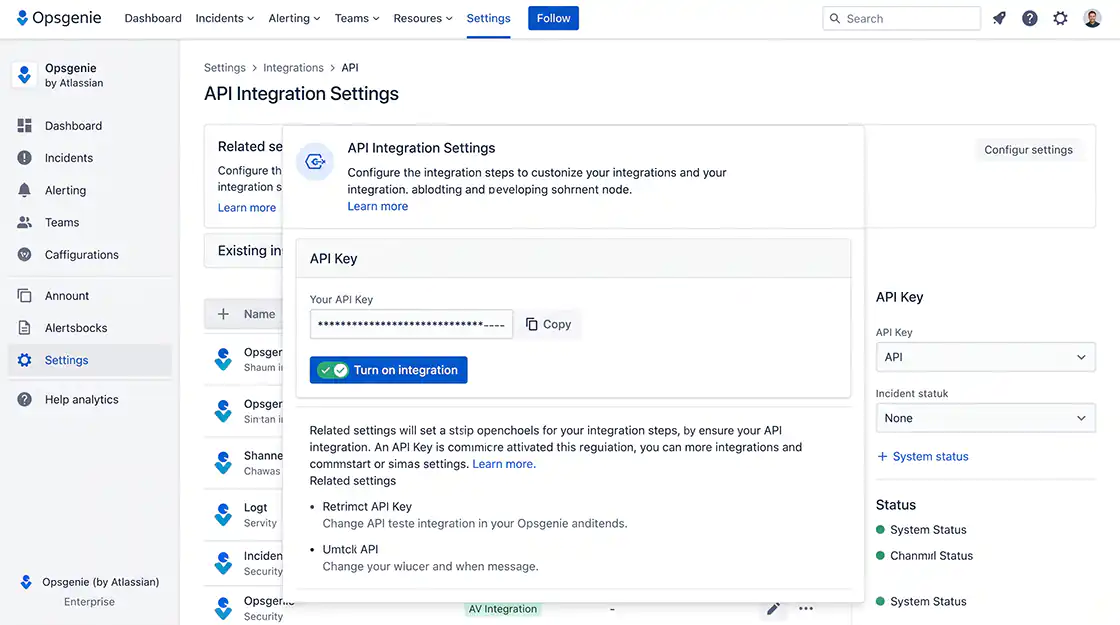Click the Umtck API item
The image size is (1120, 625).
tap(350, 549)
